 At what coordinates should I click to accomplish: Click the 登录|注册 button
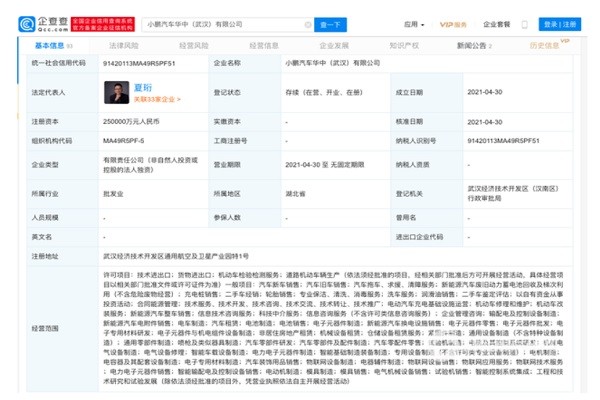click(x=560, y=24)
